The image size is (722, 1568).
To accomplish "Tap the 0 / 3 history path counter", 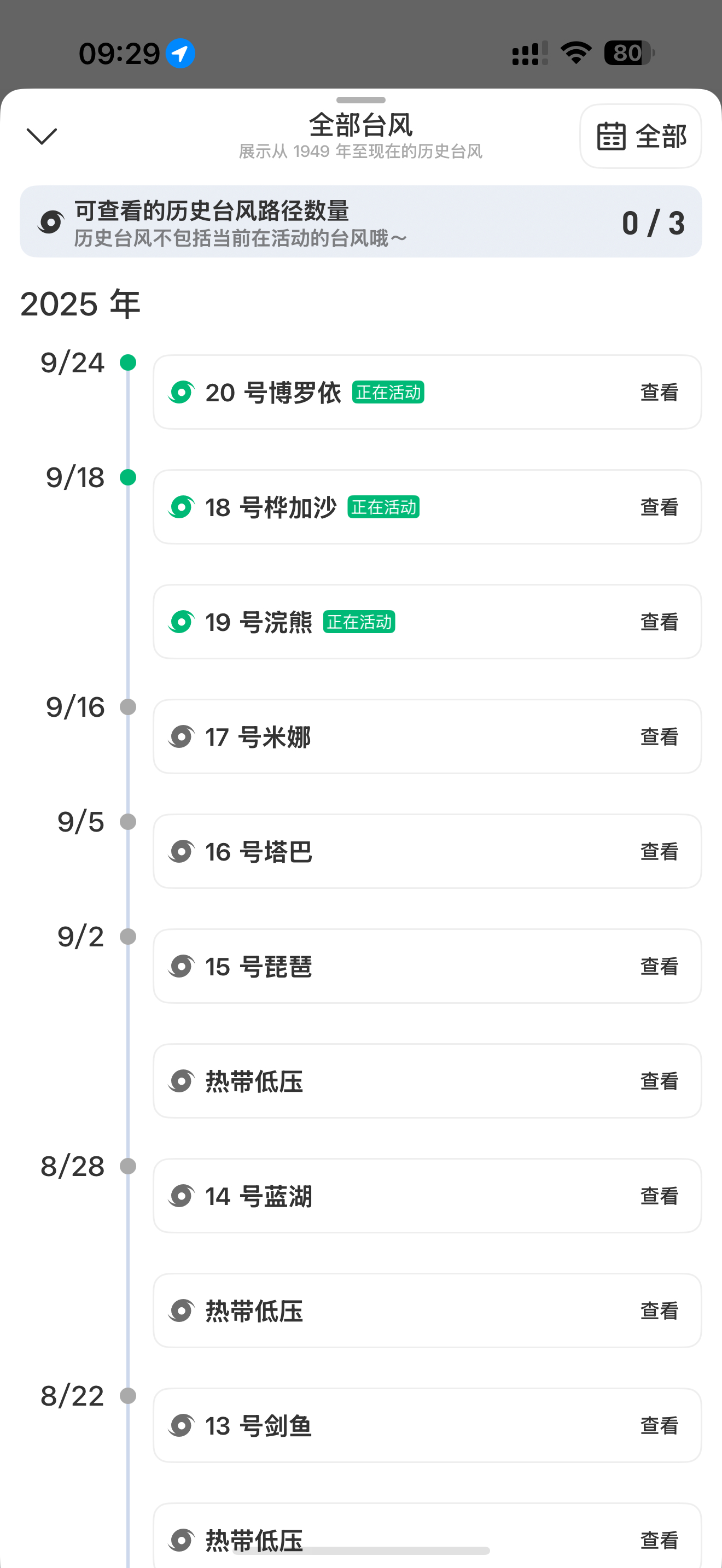I will (x=653, y=223).
